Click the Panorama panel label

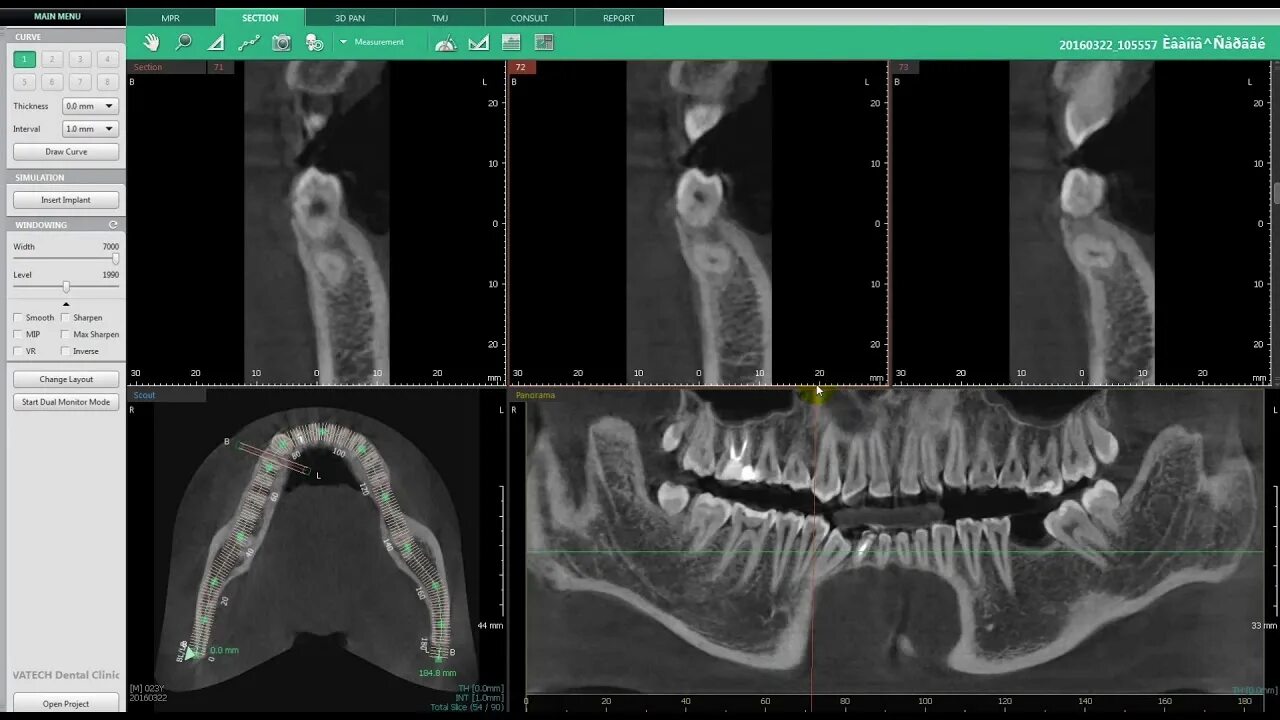point(535,395)
